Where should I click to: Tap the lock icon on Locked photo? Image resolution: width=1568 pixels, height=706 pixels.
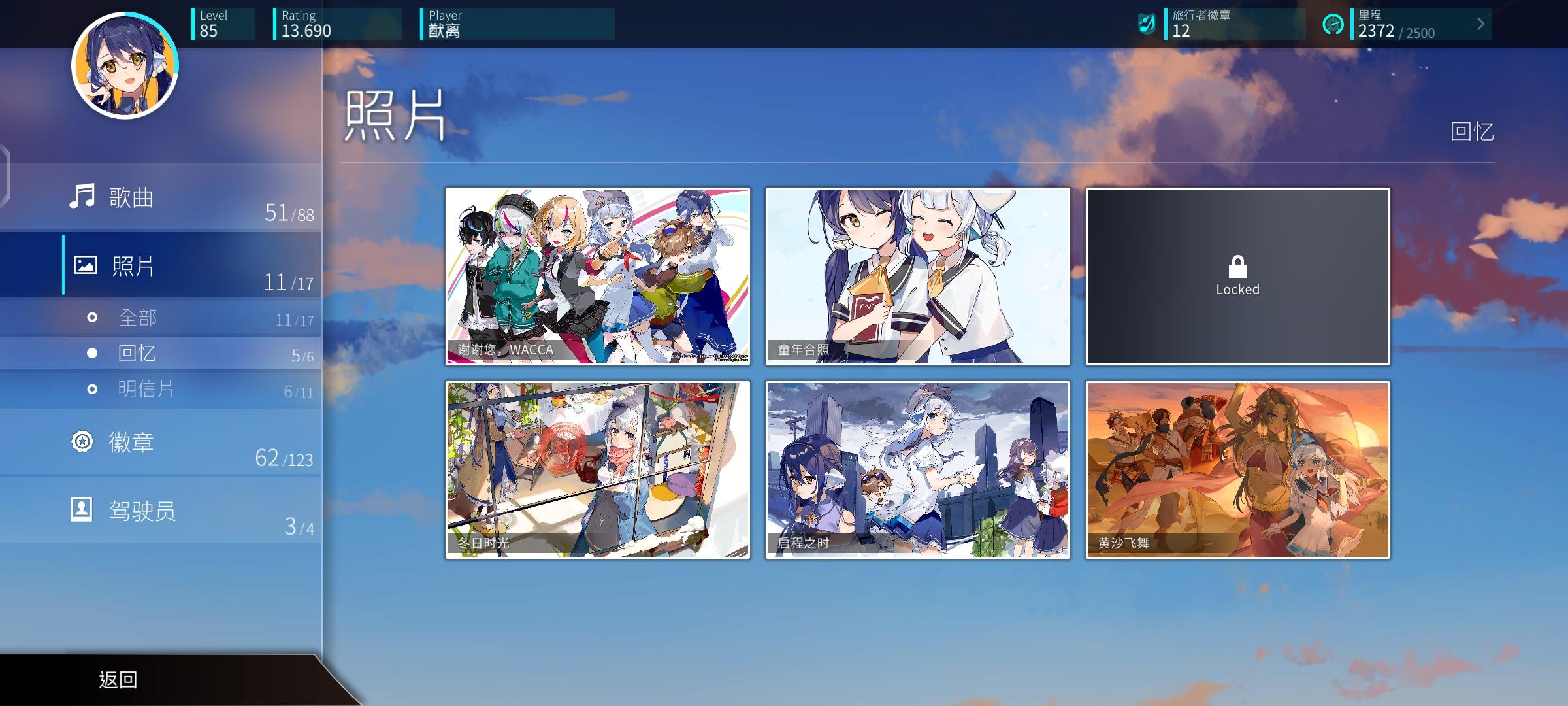[1237, 267]
